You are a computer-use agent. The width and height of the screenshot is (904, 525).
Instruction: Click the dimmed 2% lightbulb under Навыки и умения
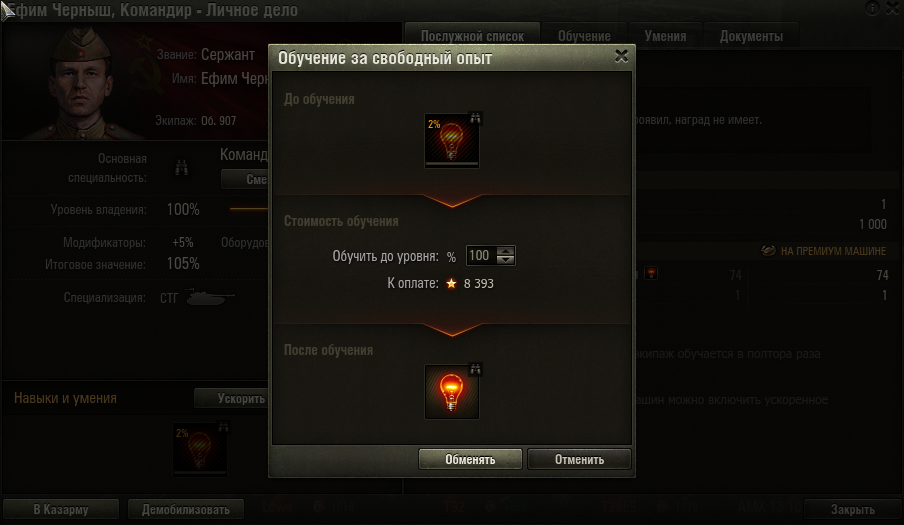[199, 450]
